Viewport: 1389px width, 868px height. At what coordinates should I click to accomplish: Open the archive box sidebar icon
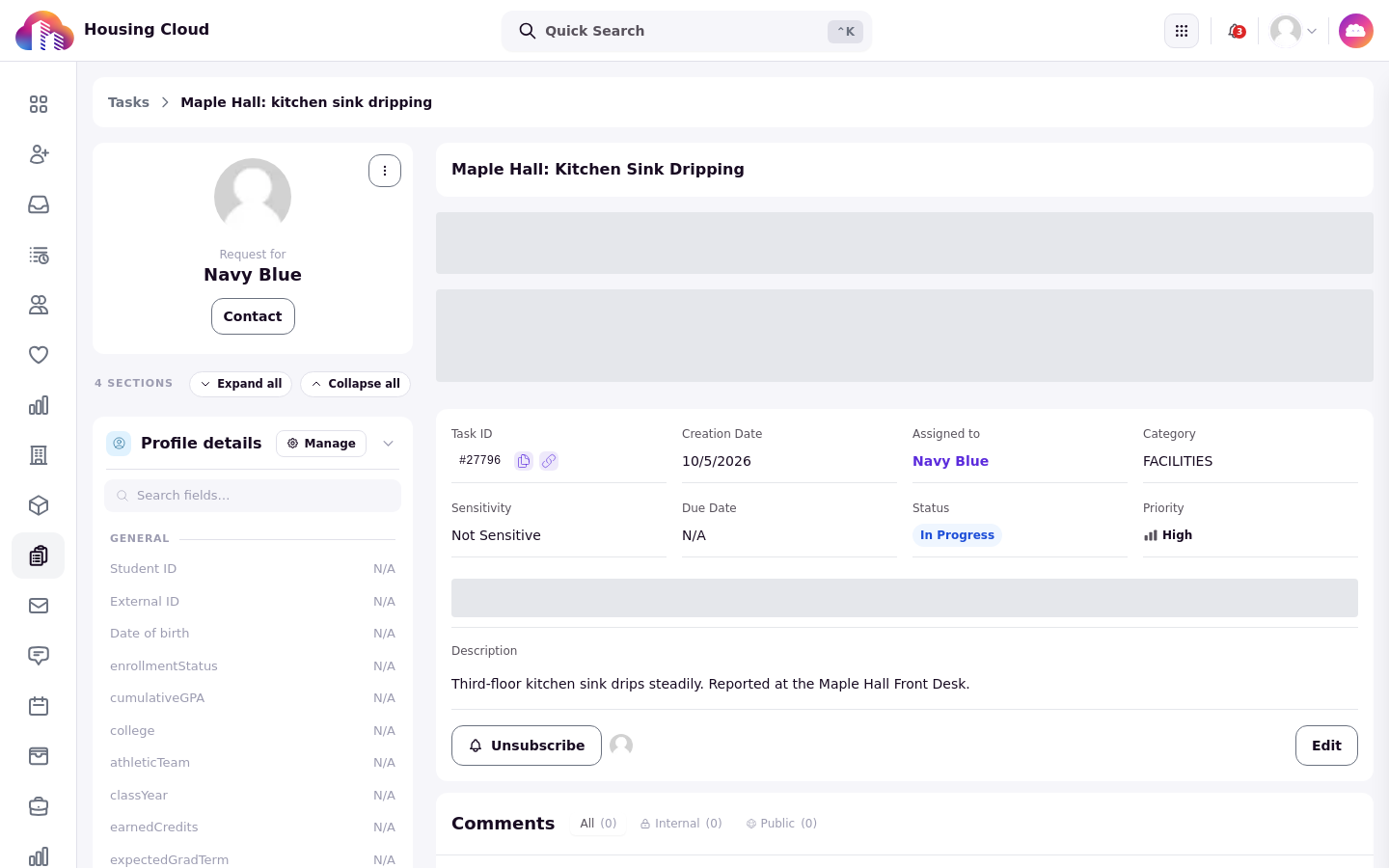39,756
